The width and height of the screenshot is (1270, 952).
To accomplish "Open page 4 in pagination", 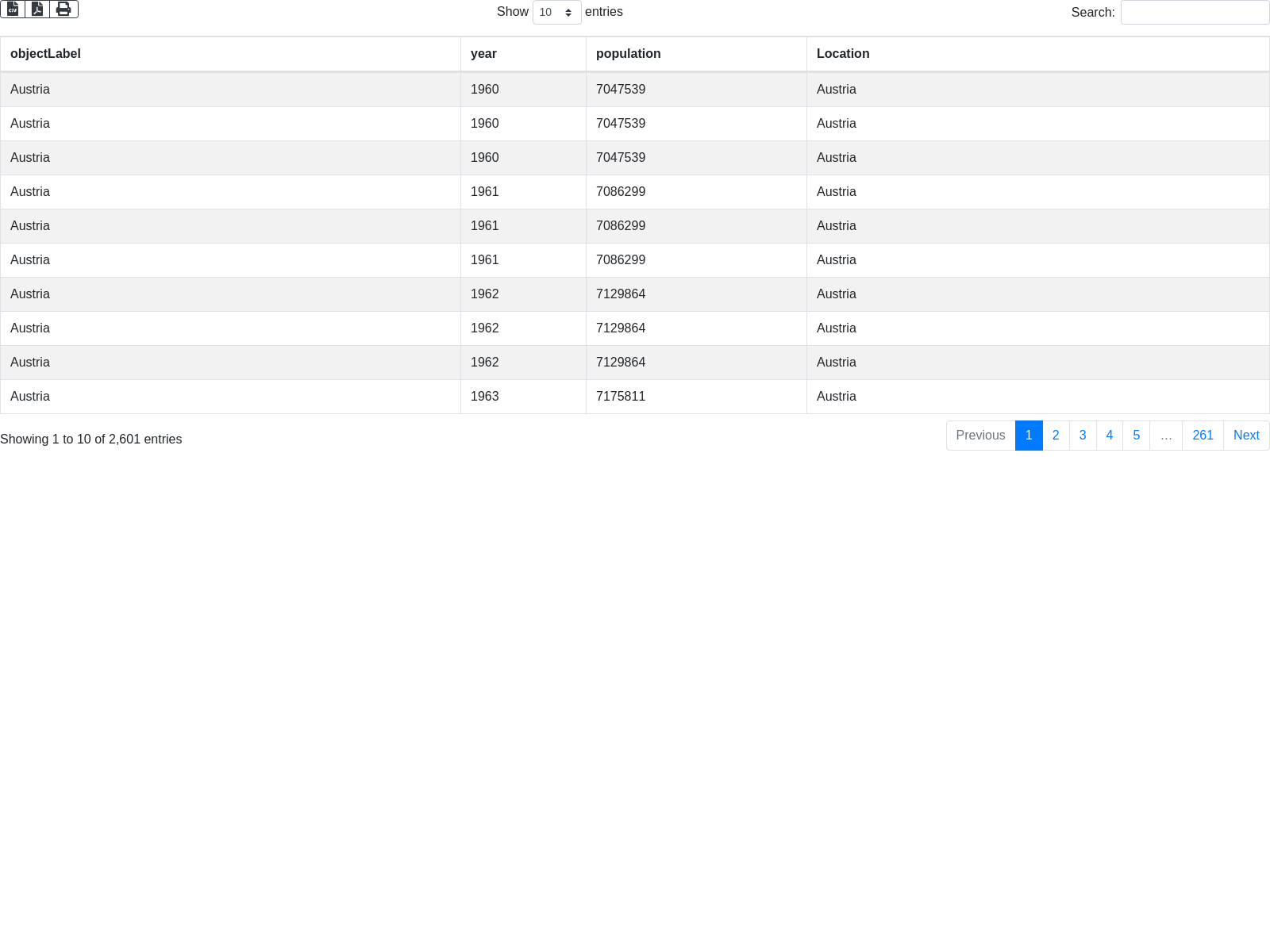I will pyautogui.click(x=1110, y=436).
